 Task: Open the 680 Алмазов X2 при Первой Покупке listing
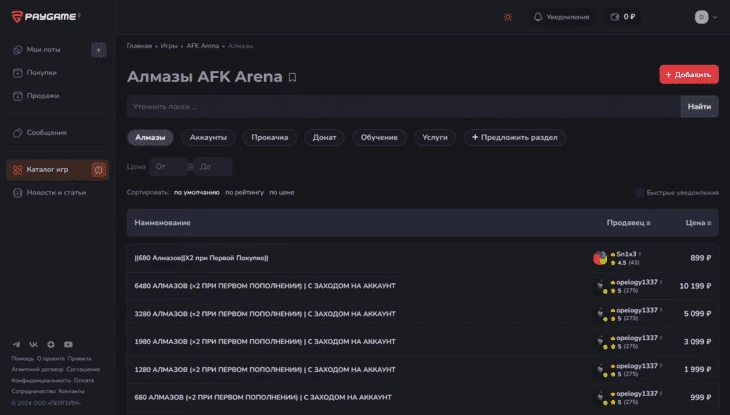click(201, 258)
